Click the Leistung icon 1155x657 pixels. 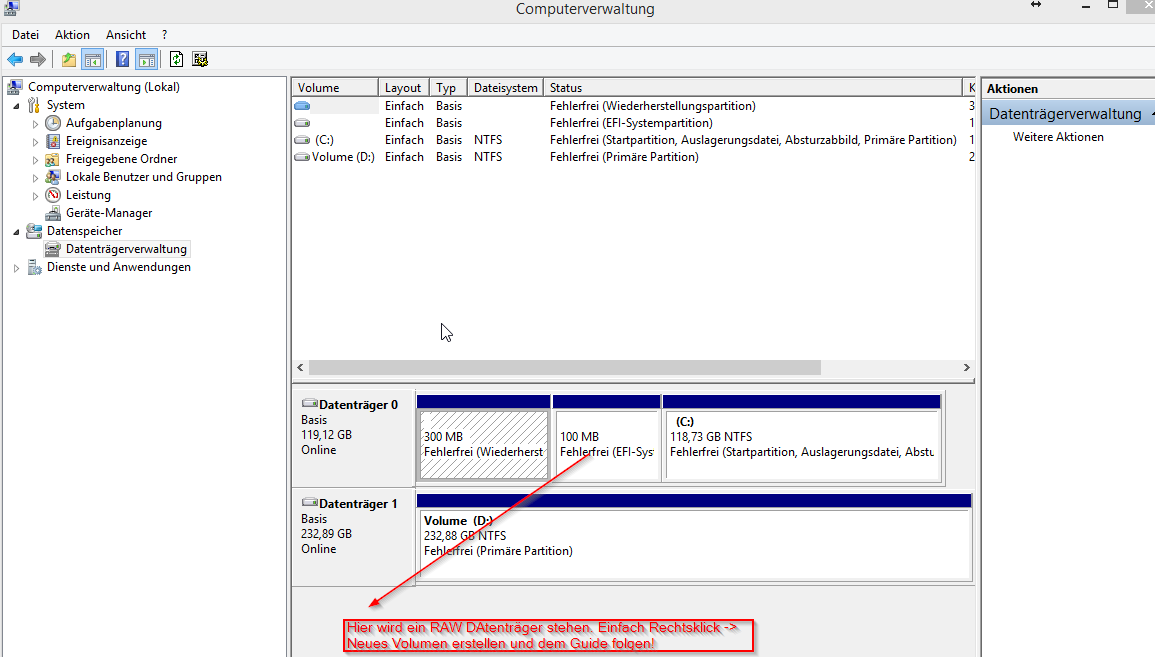point(53,195)
